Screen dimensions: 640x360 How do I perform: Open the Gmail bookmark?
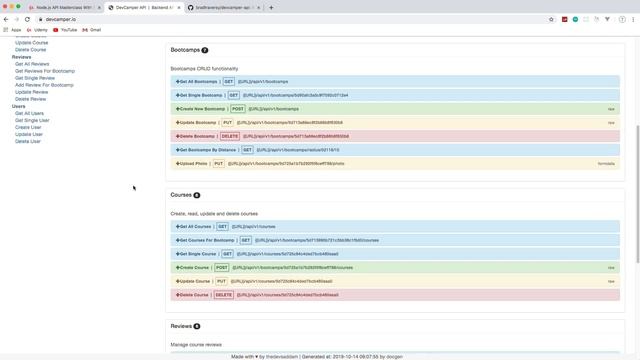point(91,30)
